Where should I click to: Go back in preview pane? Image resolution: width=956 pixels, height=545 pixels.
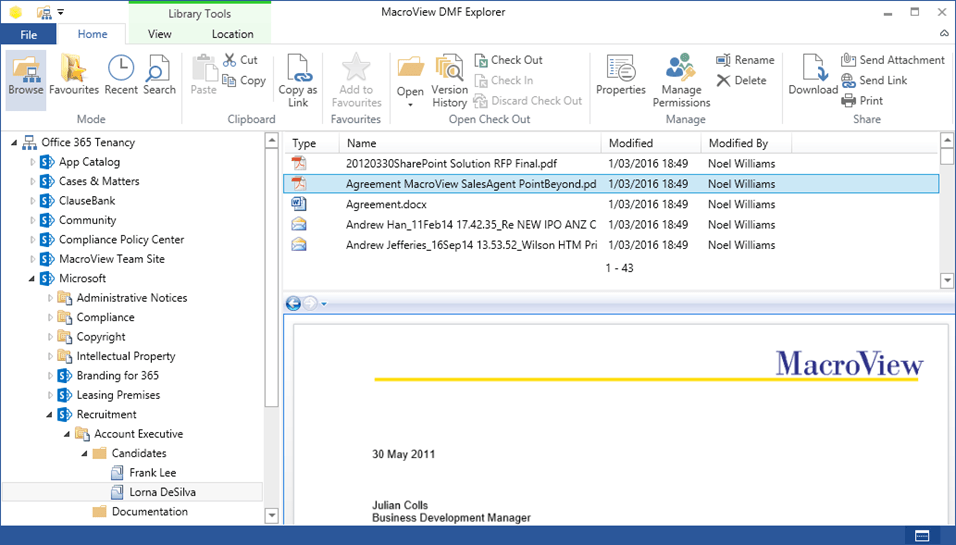tap(293, 303)
